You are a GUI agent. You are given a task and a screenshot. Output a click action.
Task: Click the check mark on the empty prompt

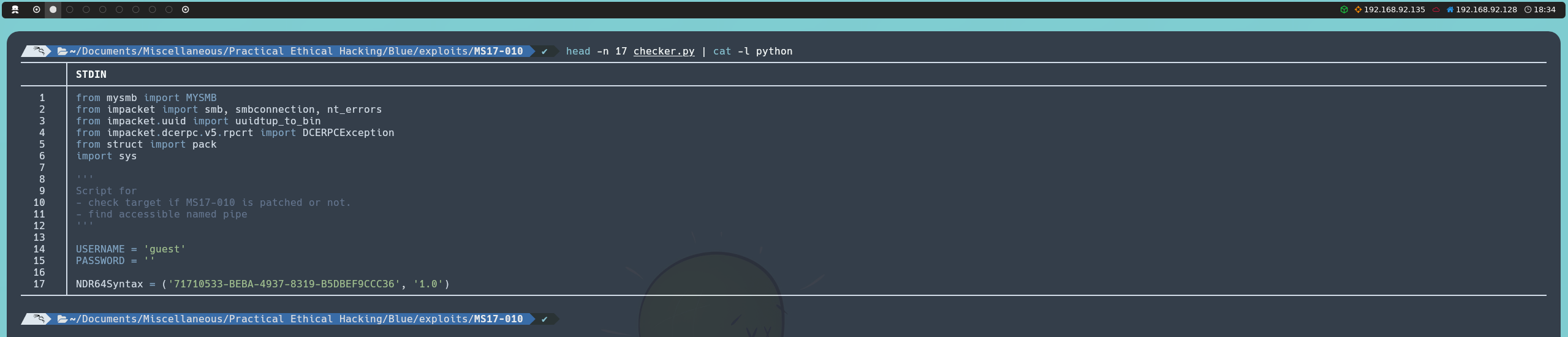(x=544, y=319)
